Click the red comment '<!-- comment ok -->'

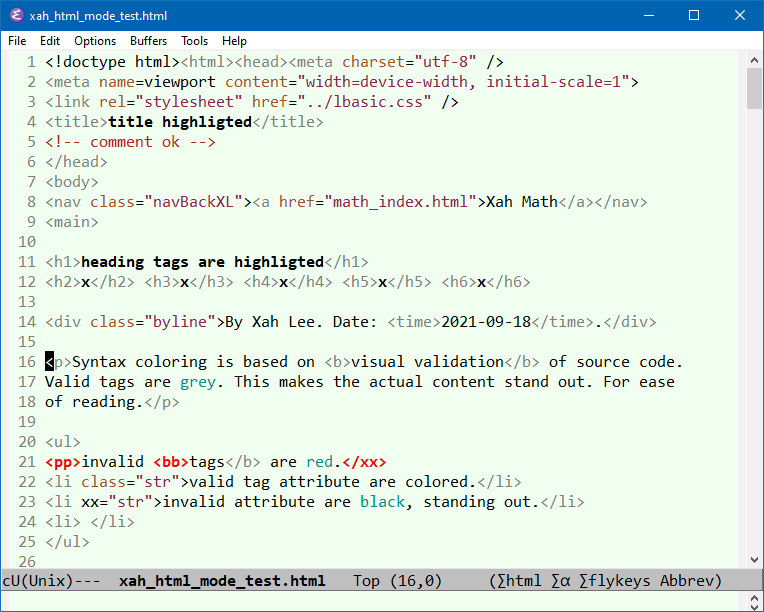130,142
